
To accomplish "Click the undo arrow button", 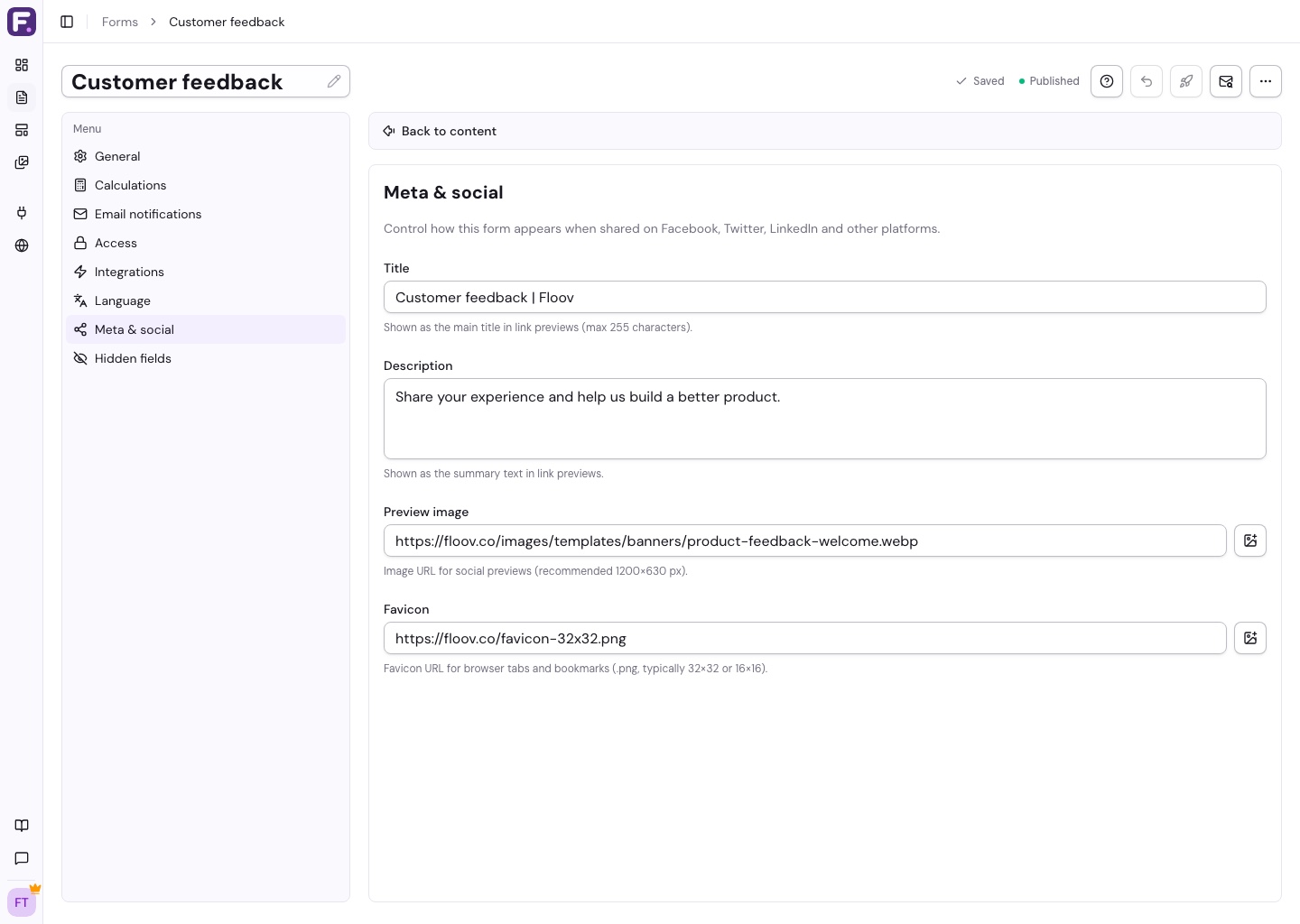I will pos(1147,81).
